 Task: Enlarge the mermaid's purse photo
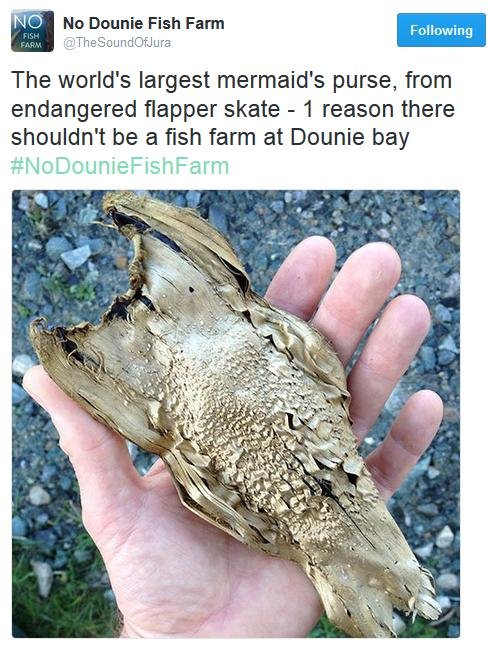pyautogui.click(x=236, y=414)
